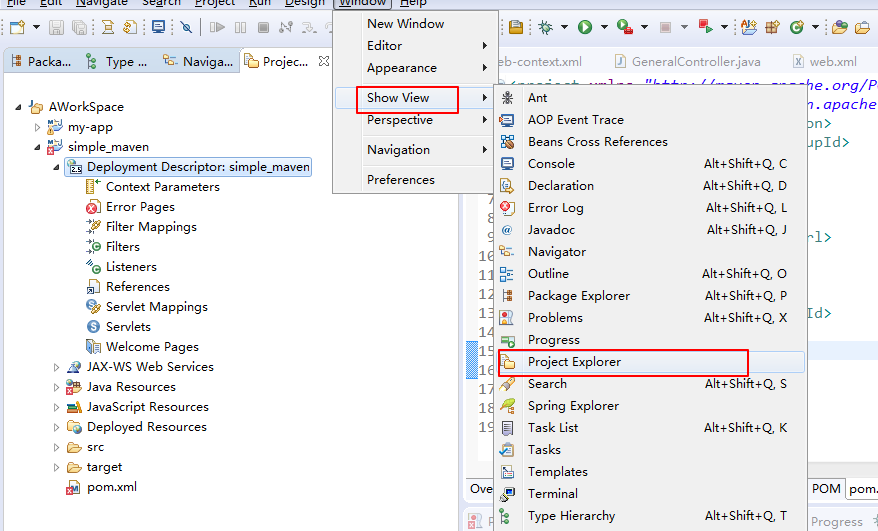Viewport: 878px width, 531px height.
Task: Click the Skip All Breakpoints icon
Action: click(x=186, y=27)
